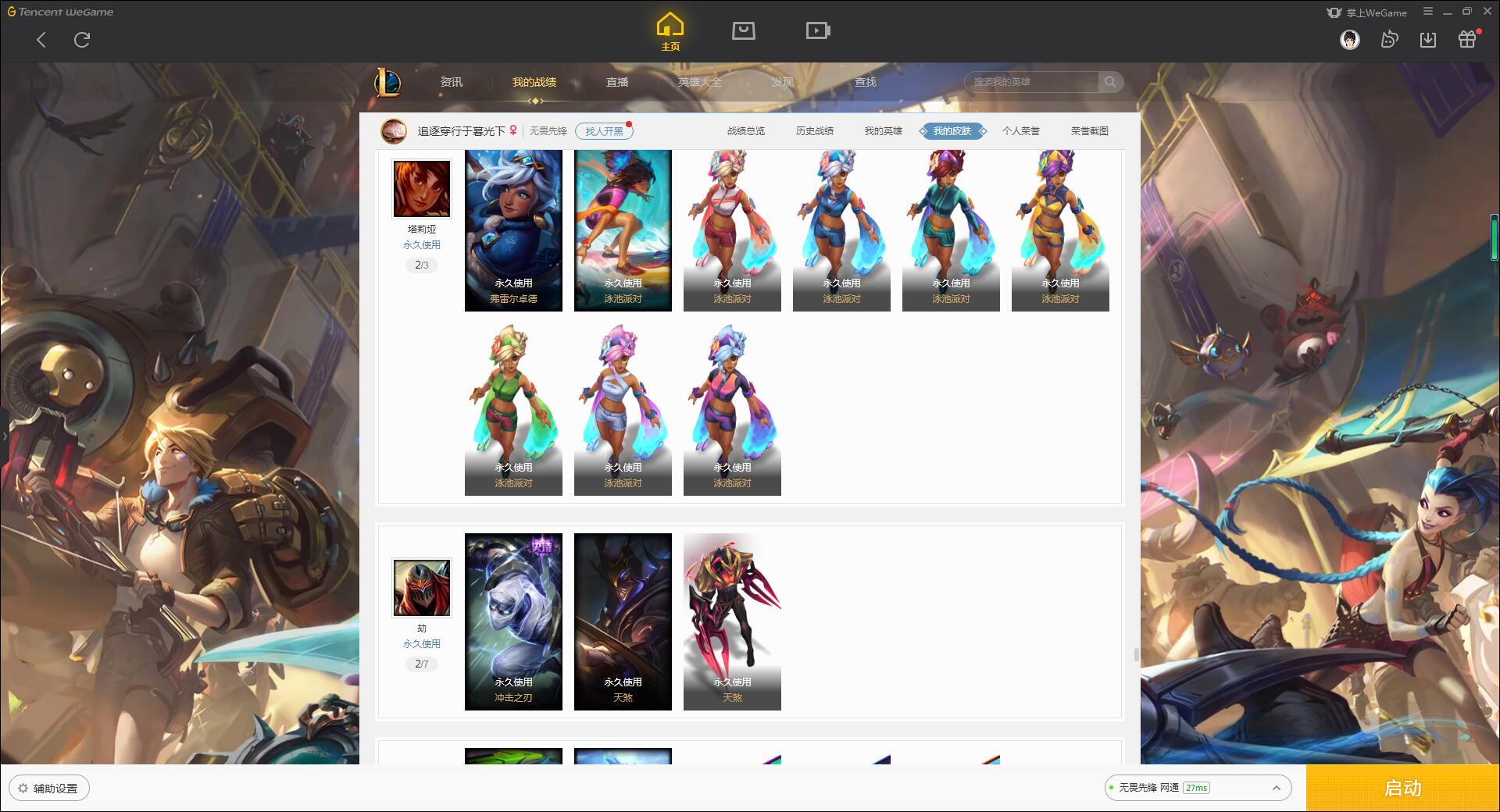Click 永久使用 under 塔莉垭
This screenshot has width=1500, height=812.
point(422,245)
